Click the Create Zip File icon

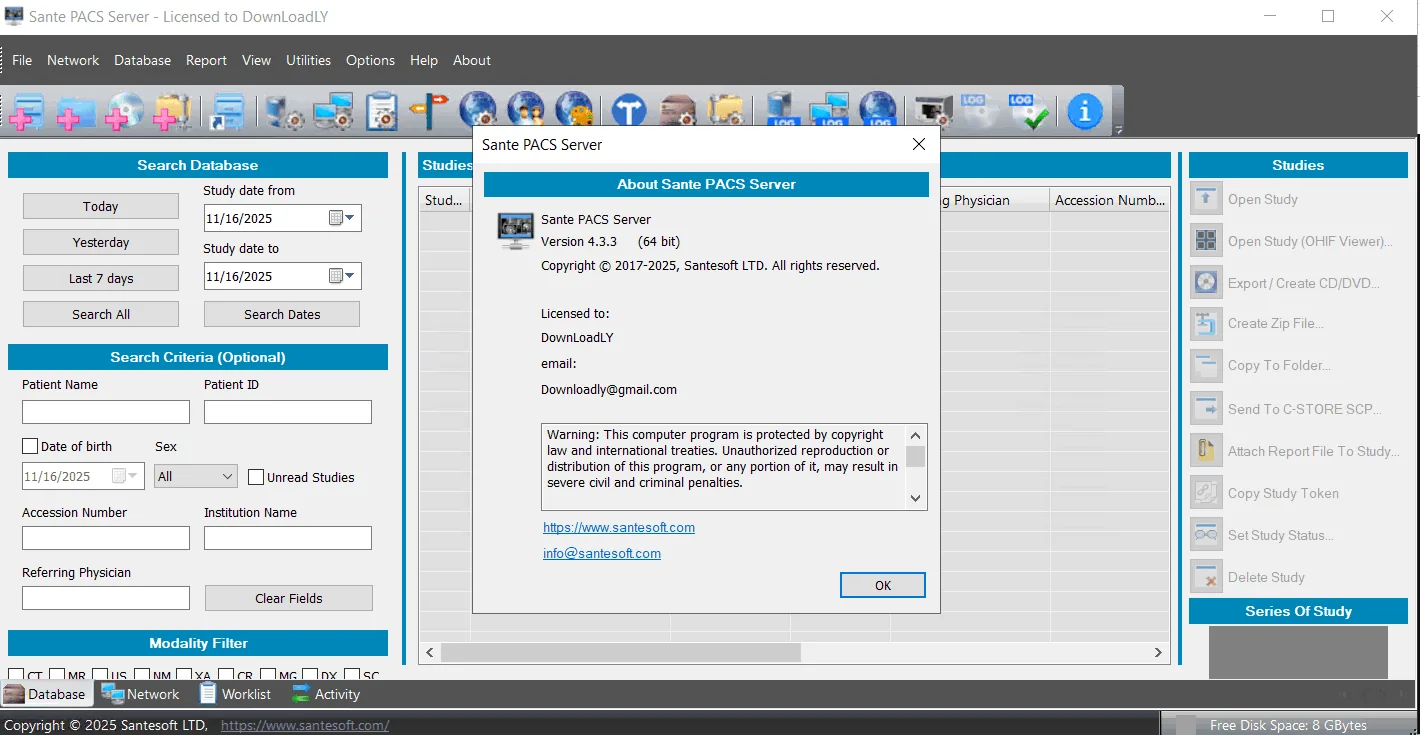[1207, 323]
